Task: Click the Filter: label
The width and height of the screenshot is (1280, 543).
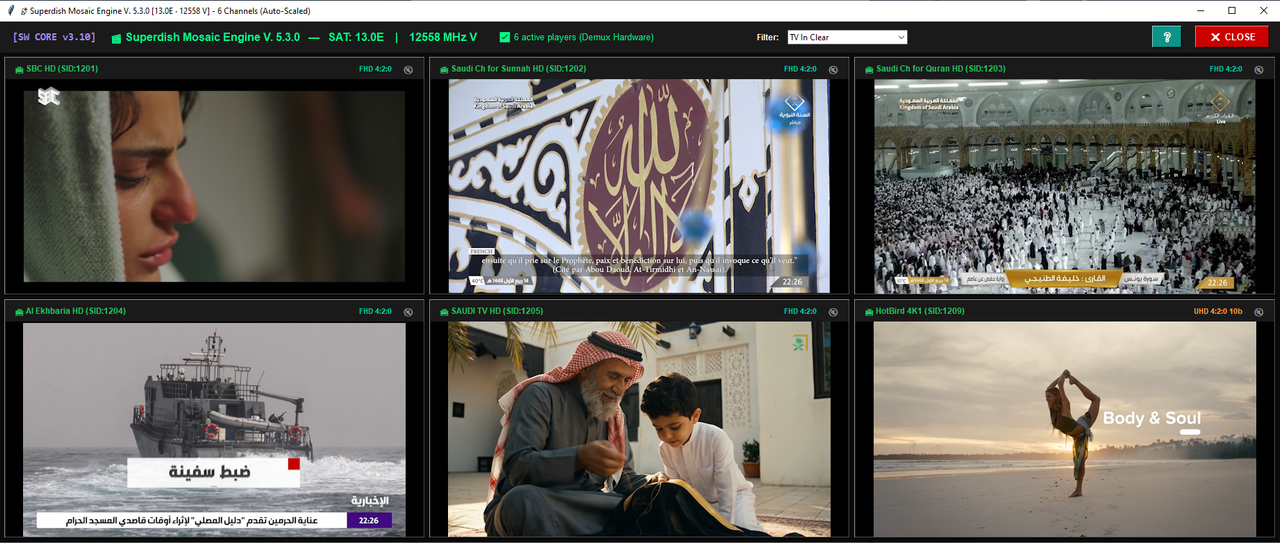Action: point(767,37)
